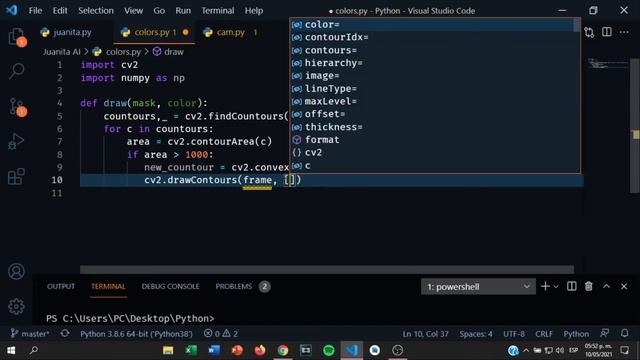This screenshot has height=360, width=640.
Task: Open the Extensions view
Action: point(16,176)
